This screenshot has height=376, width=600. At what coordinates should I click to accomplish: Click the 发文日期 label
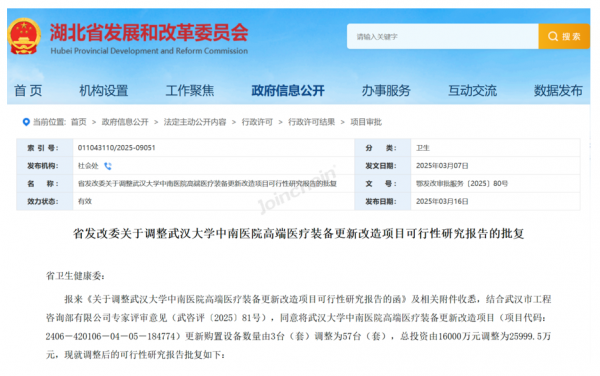381,166
